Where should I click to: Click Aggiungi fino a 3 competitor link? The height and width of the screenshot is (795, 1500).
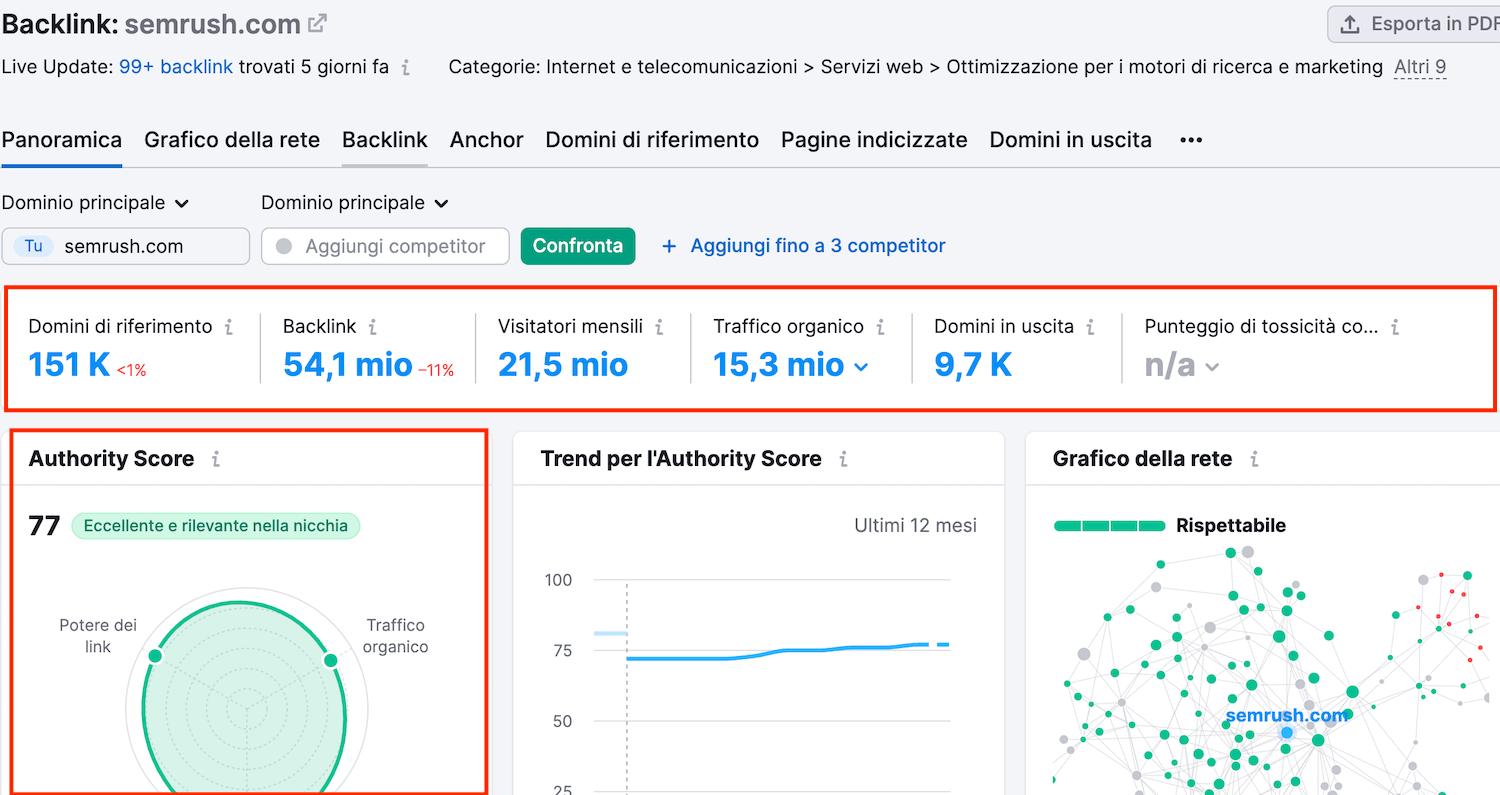(818, 246)
